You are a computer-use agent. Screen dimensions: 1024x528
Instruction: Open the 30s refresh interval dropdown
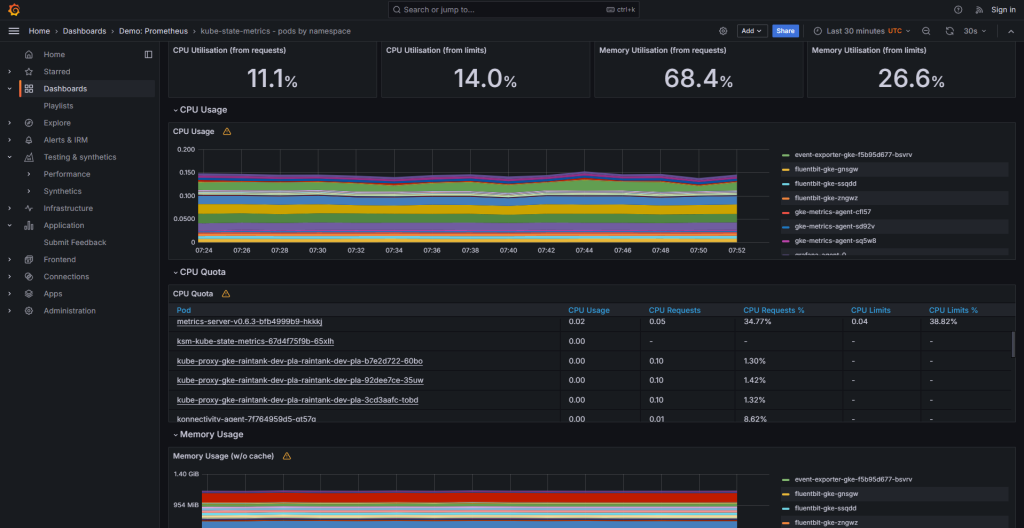975,31
